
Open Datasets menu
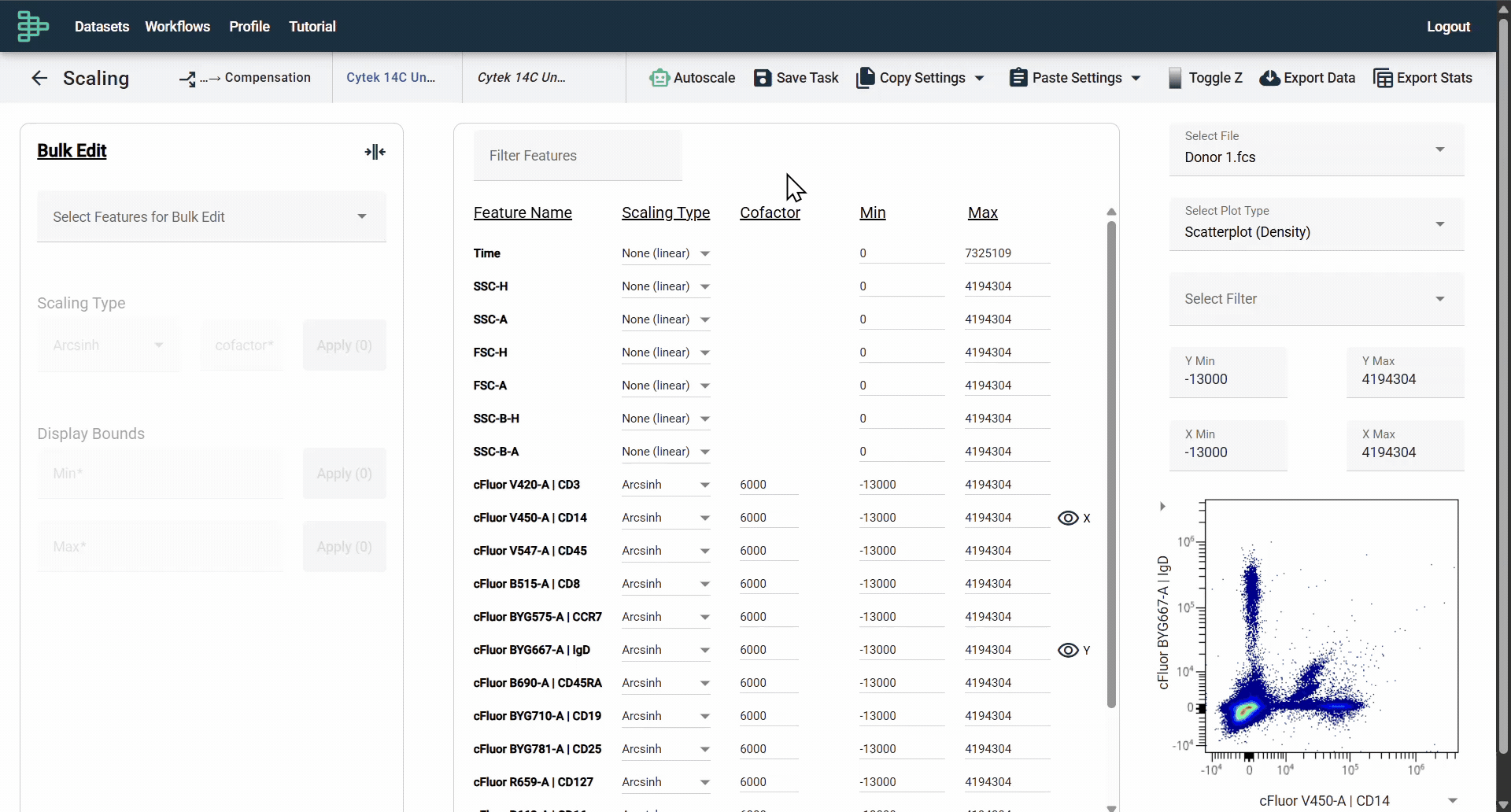102,26
